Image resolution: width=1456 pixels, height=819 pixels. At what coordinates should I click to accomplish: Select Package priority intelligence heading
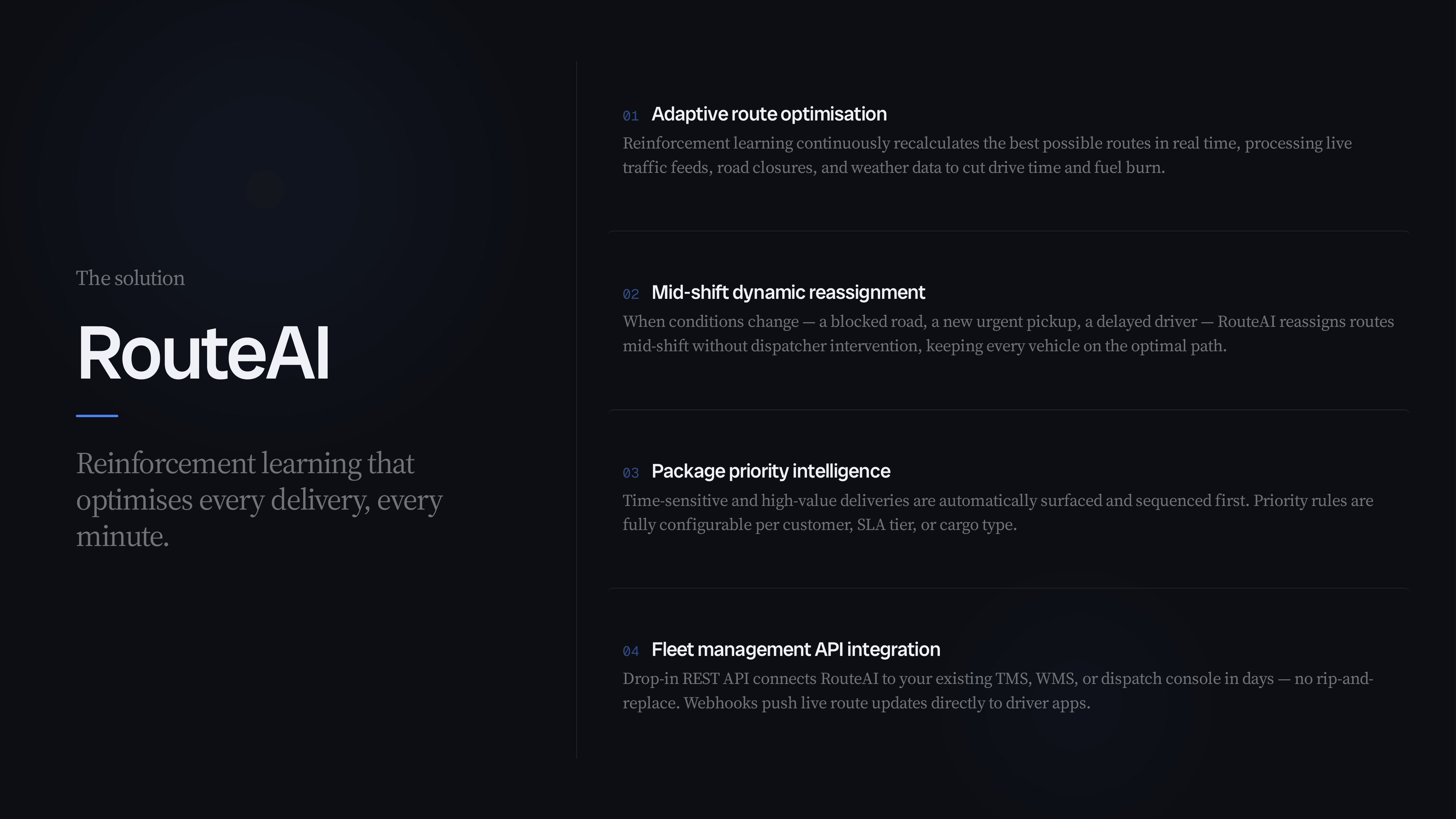click(771, 471)
